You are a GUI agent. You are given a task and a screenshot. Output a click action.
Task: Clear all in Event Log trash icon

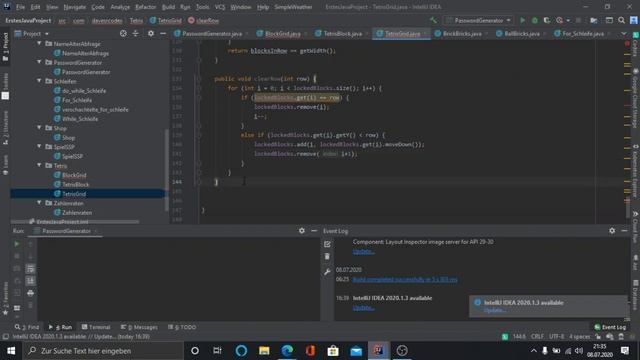[327, 256]
